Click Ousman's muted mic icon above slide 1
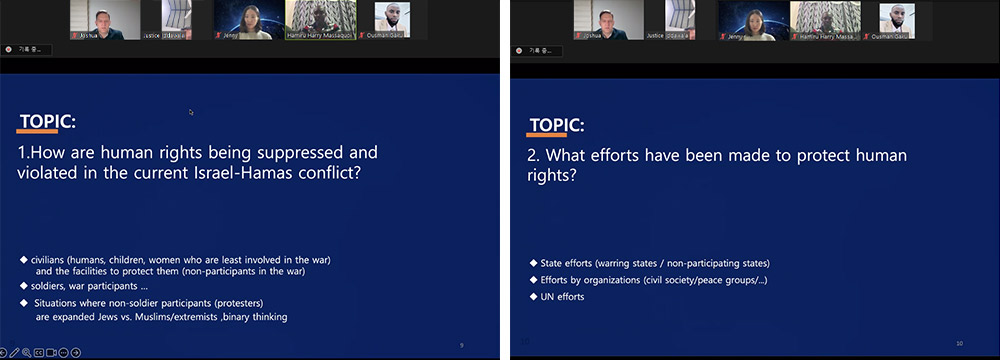Image resolution: width=1000 pixels, height=360 pixels. click(x=362, y=36)
